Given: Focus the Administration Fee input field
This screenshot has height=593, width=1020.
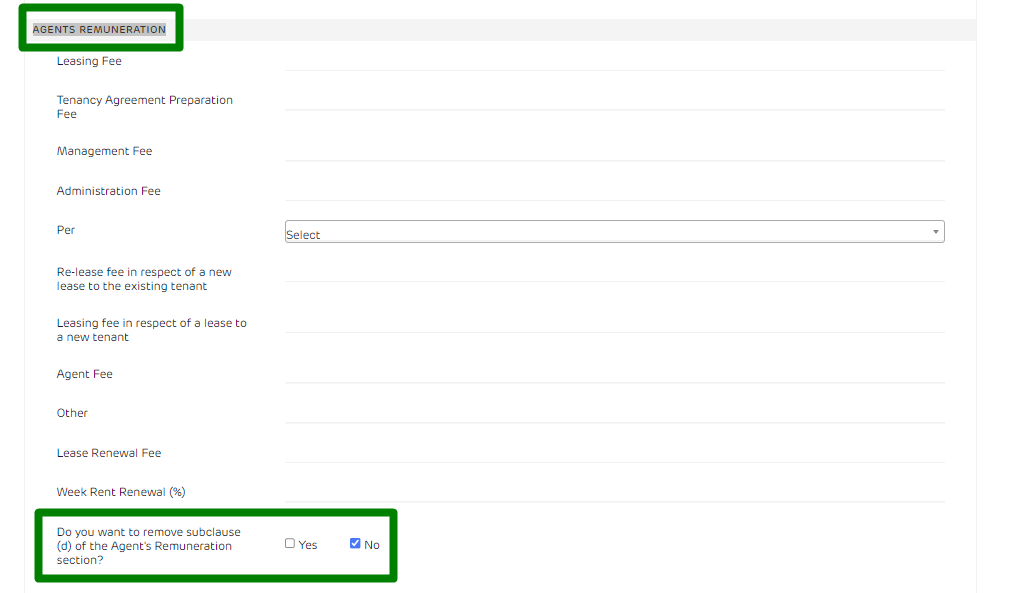Looking at the screenshot, I should [x=615, y=191].
